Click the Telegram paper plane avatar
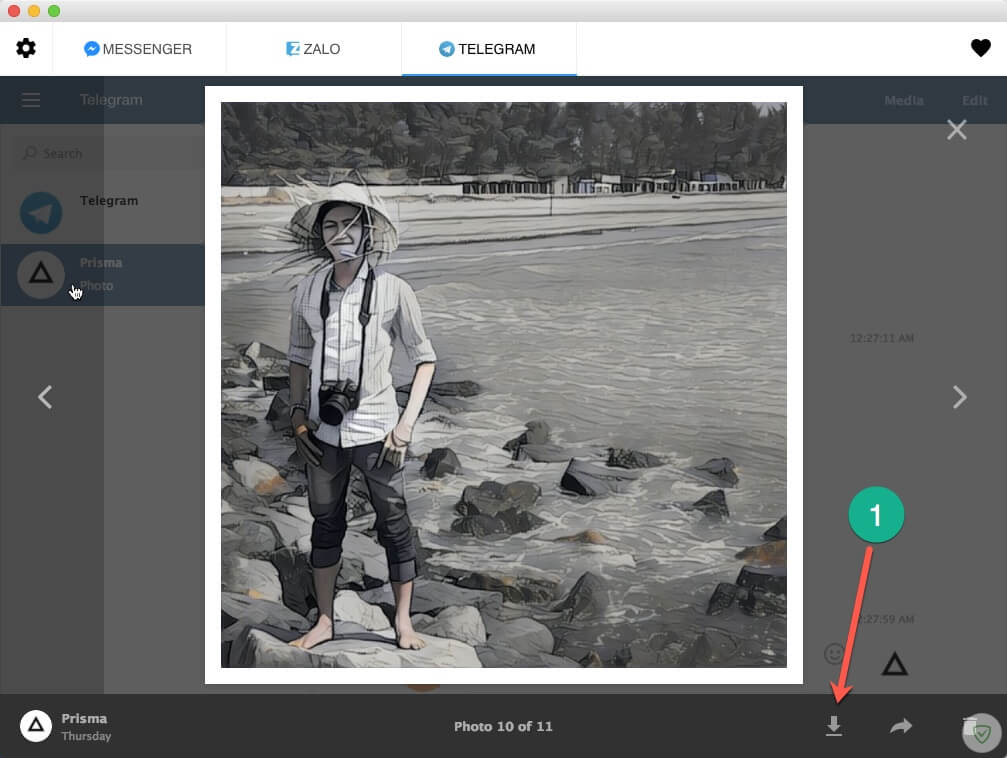 [41, 213]
